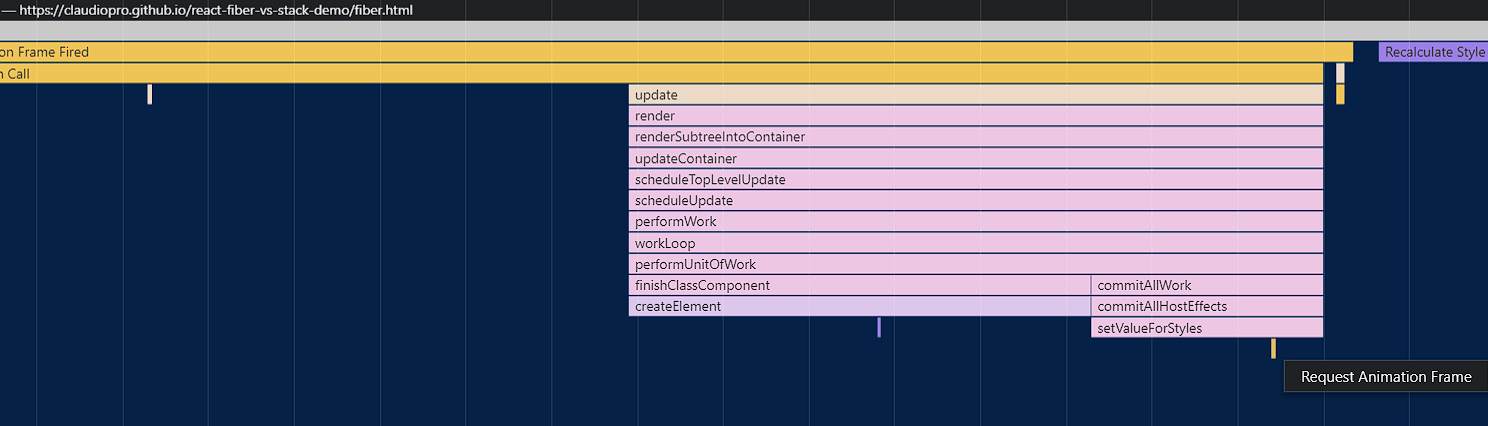
Task: Click the finishClassComponent call bar
Action: point(859,286)
